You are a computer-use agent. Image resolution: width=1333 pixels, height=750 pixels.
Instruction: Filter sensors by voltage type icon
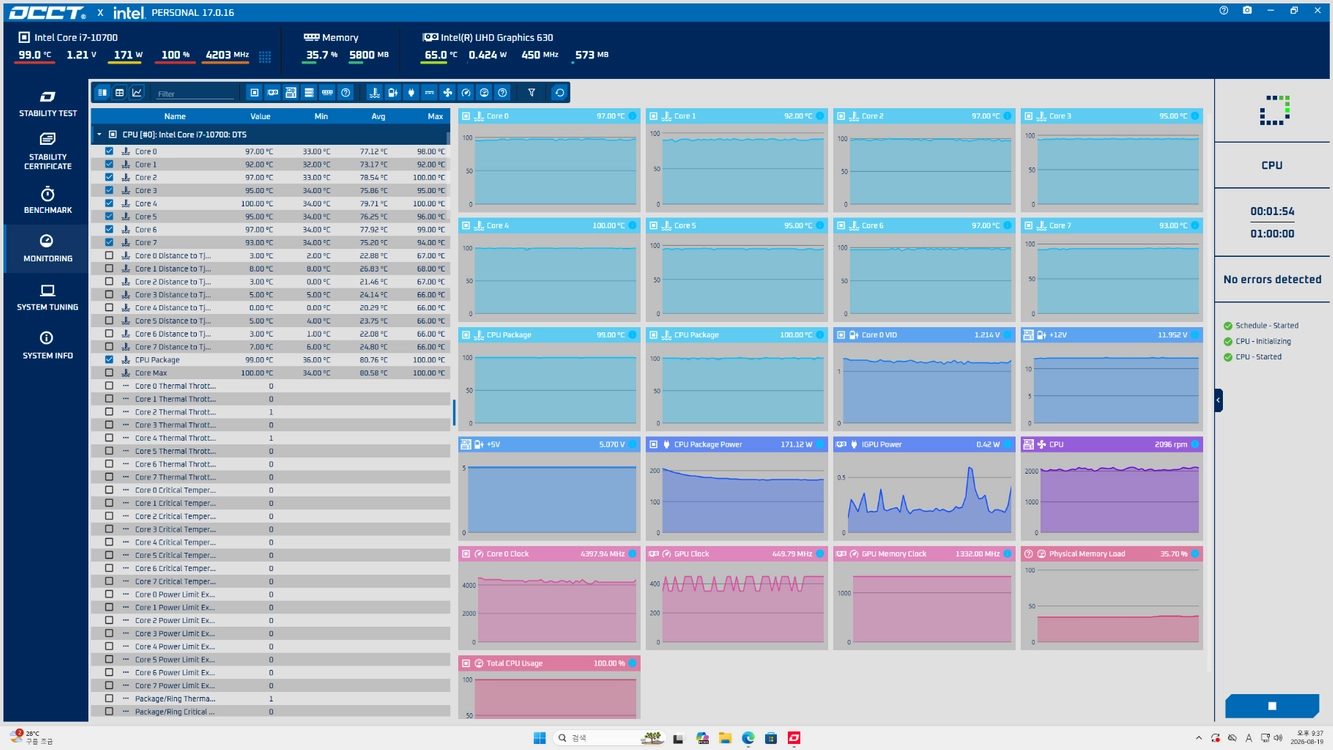[x=392, y=93]
